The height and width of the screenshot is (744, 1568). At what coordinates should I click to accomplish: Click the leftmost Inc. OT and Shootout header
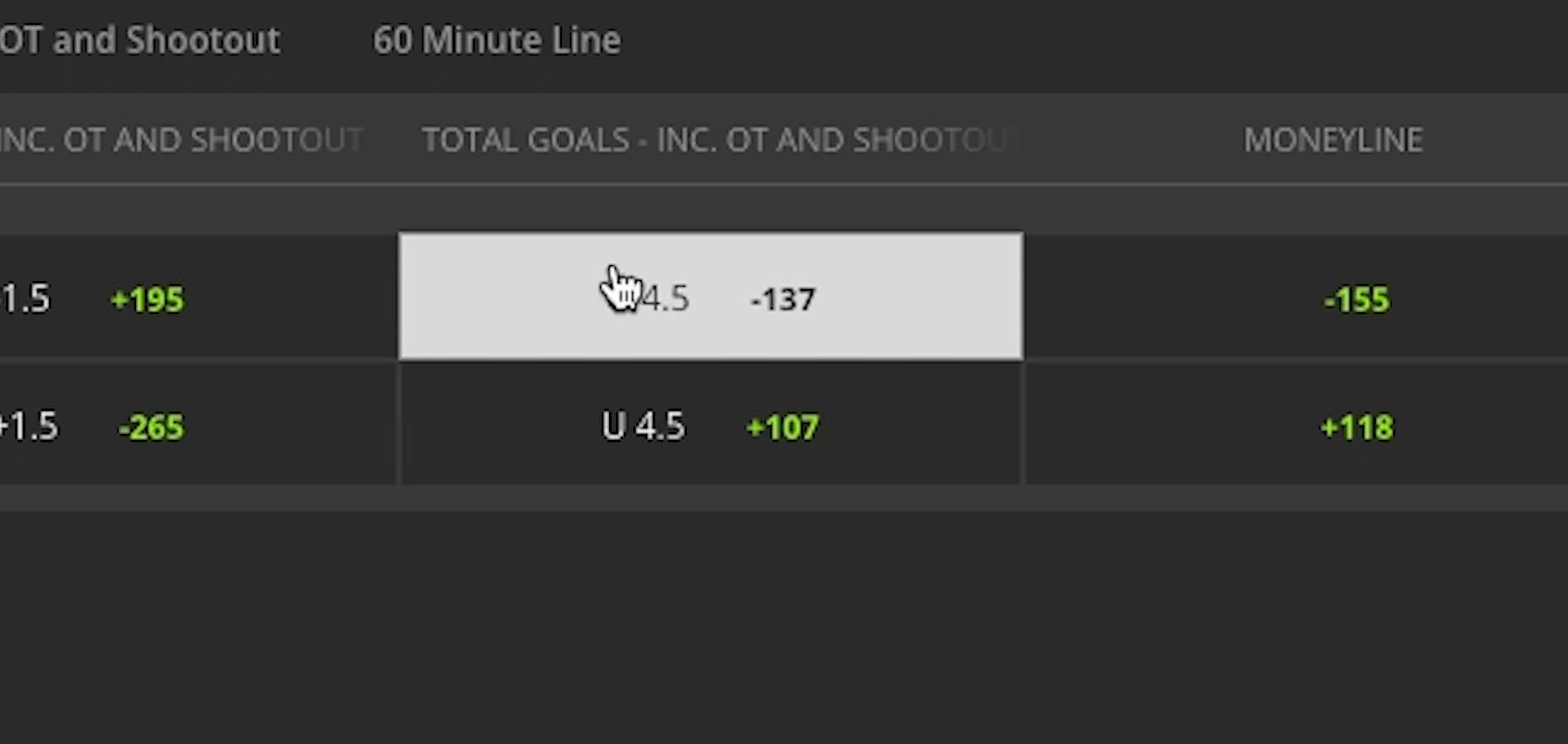point(181,140)
